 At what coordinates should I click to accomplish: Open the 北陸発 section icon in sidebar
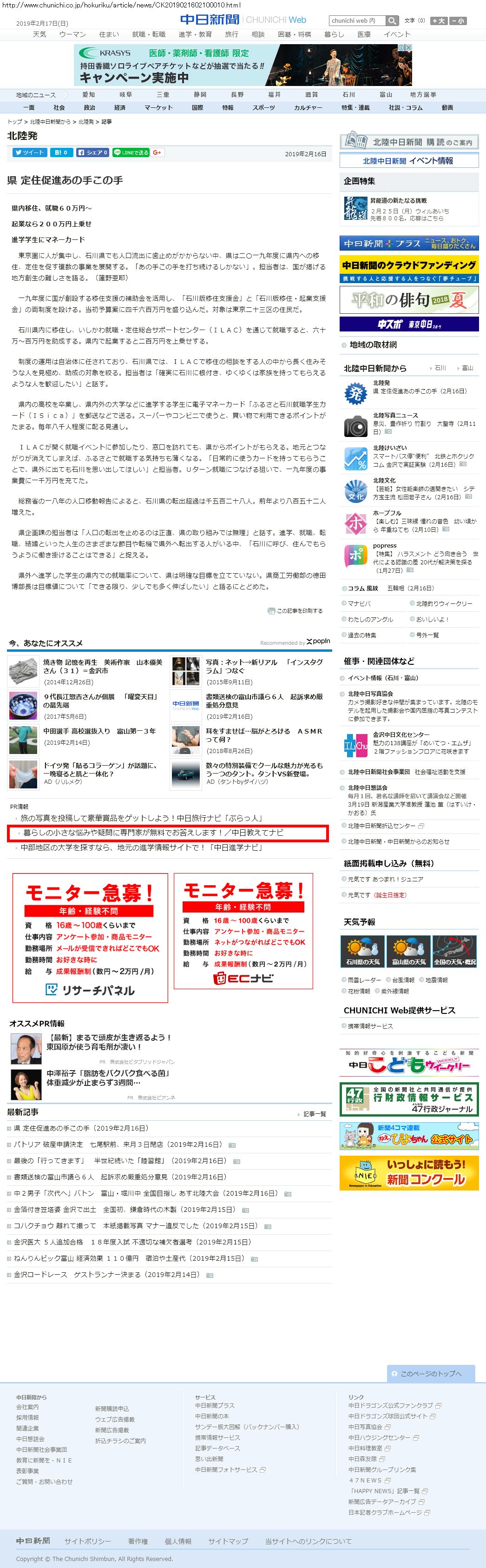(355, 393)
